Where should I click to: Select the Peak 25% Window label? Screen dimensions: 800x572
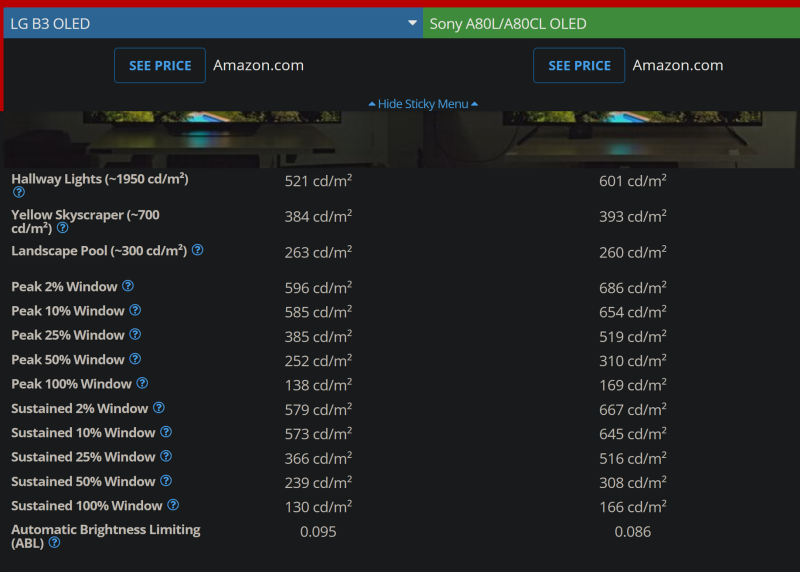click(x=68, y=335)
